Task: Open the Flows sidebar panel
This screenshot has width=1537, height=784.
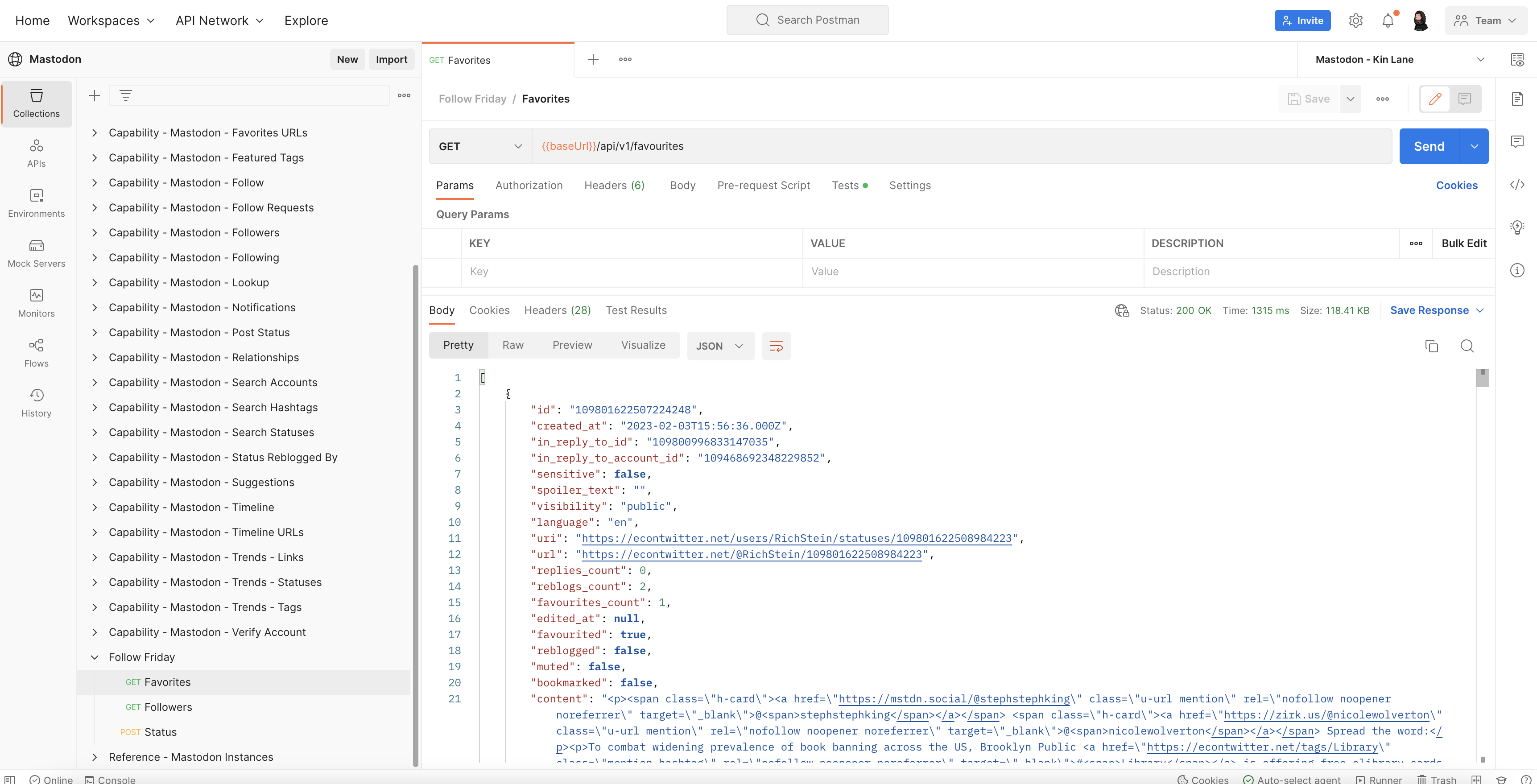Action: click(x=37, y=353)
